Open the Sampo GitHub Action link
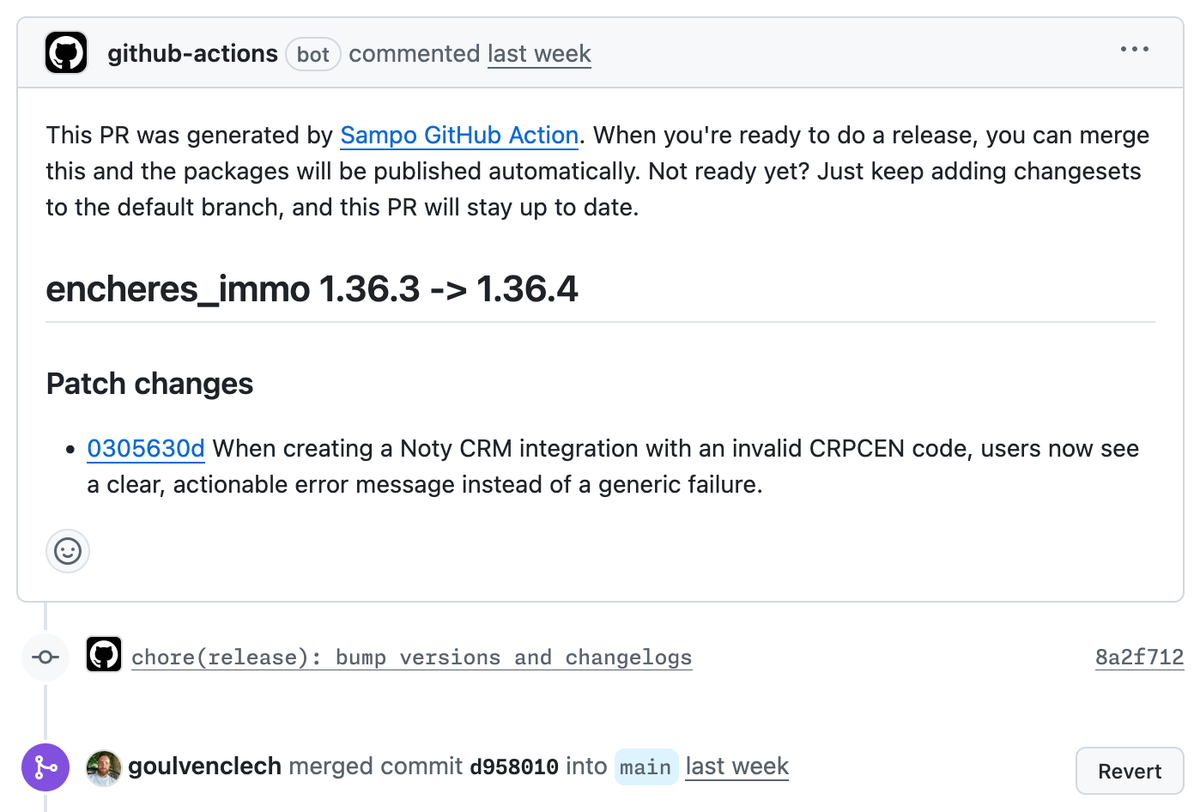1200x812 pixels. (458, 135)
